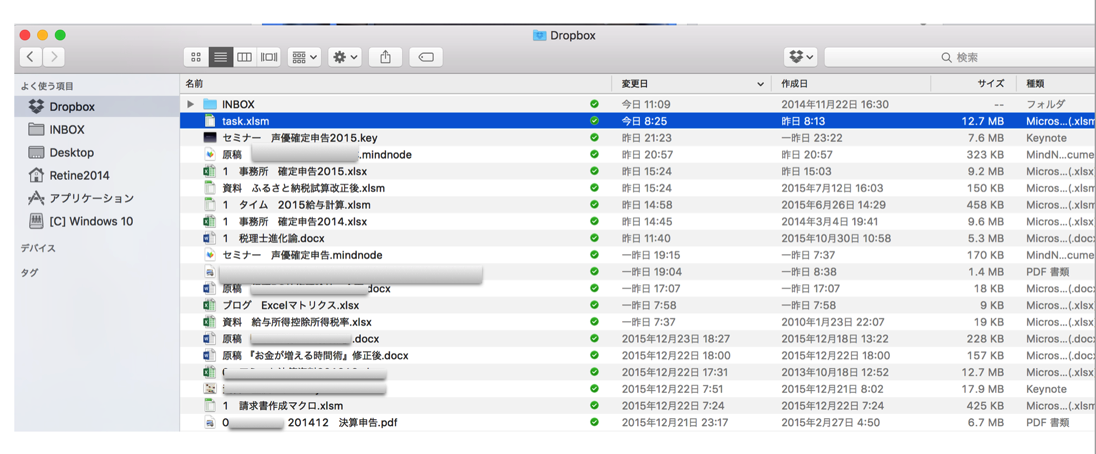Open the gear action menu

click(x=346, y=57)
